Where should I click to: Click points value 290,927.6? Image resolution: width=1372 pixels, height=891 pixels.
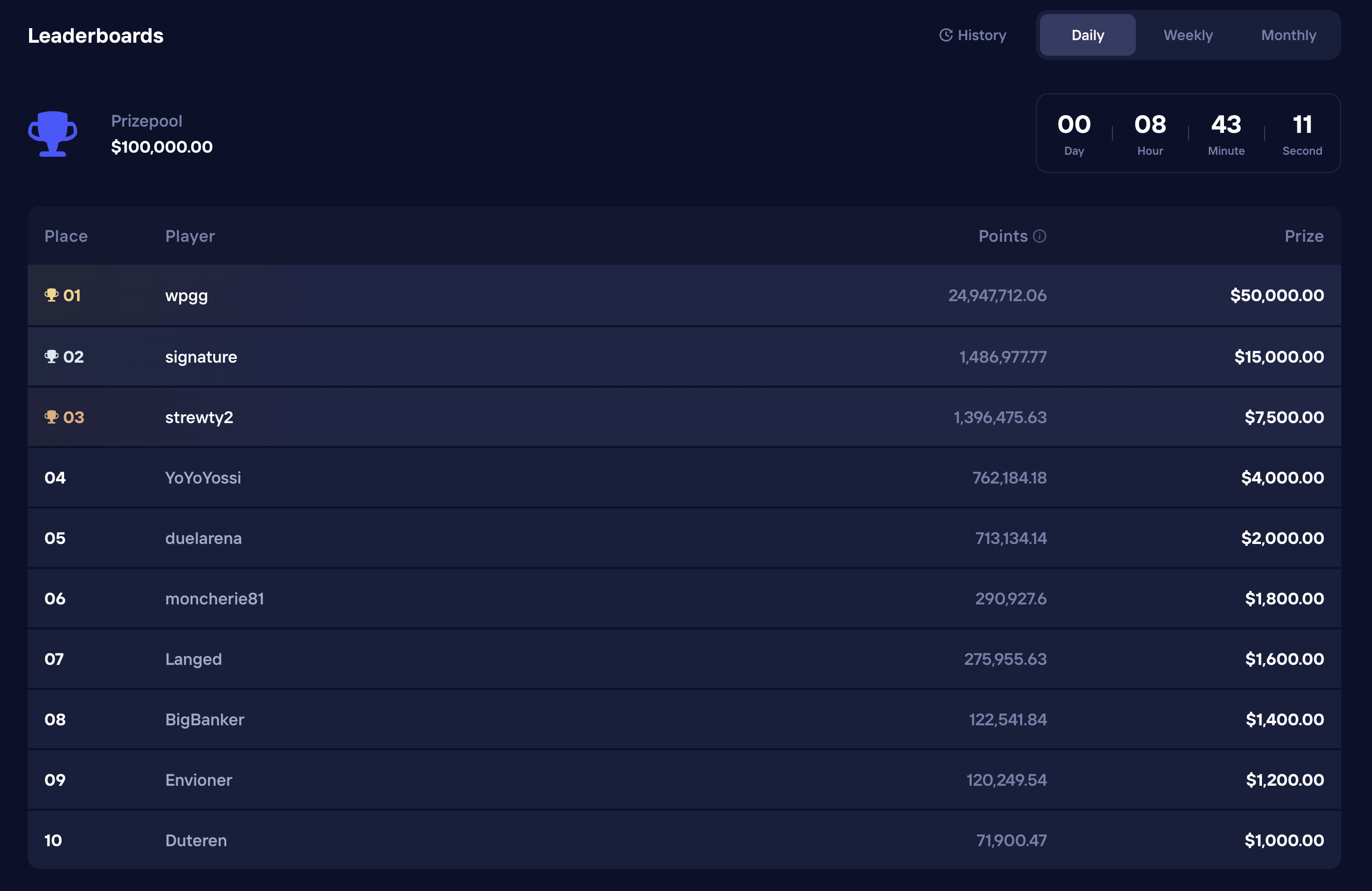click(x=1011, y=599)
